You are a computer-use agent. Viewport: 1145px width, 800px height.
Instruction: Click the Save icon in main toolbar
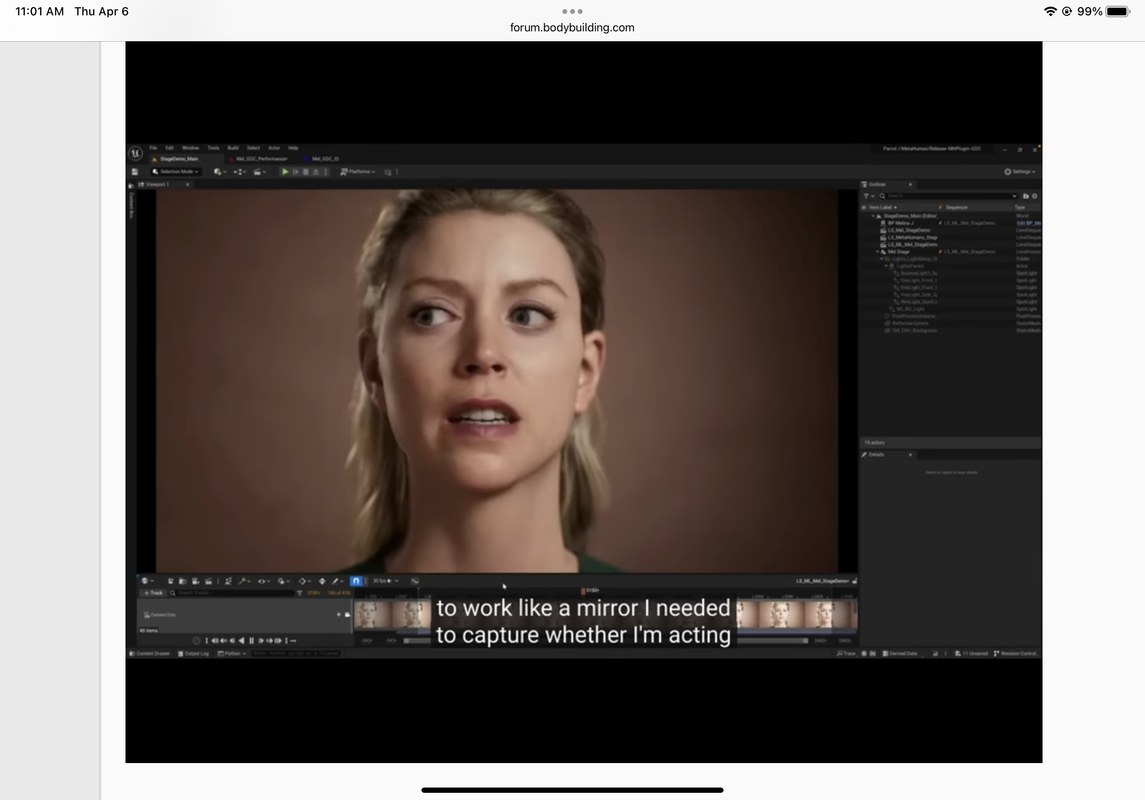coord(135,172)
